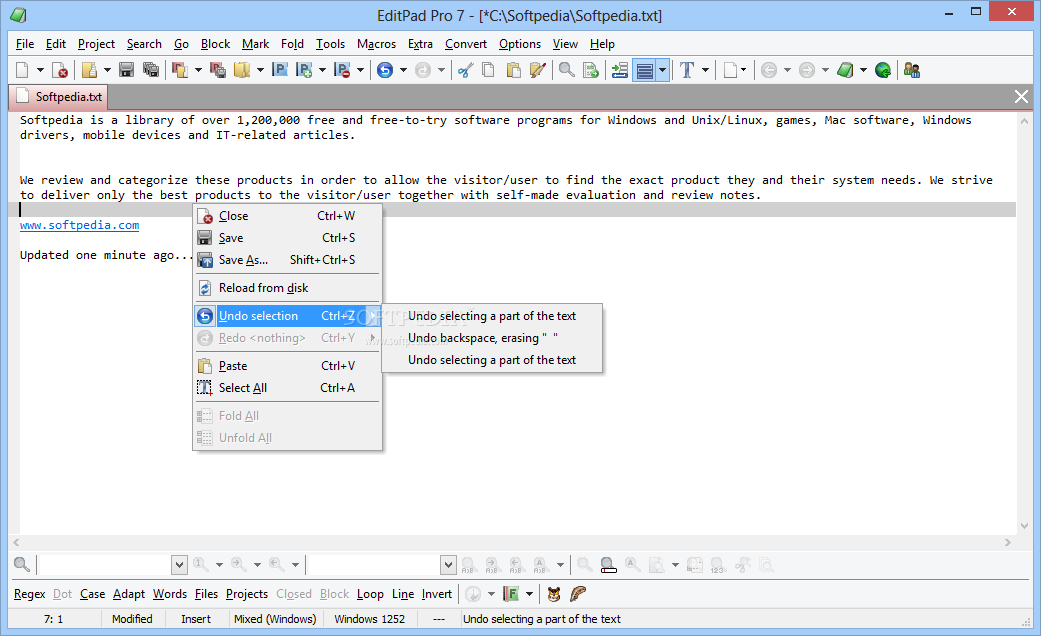
Task: Click the globe with green arrow icon
Action: (882, 70)
